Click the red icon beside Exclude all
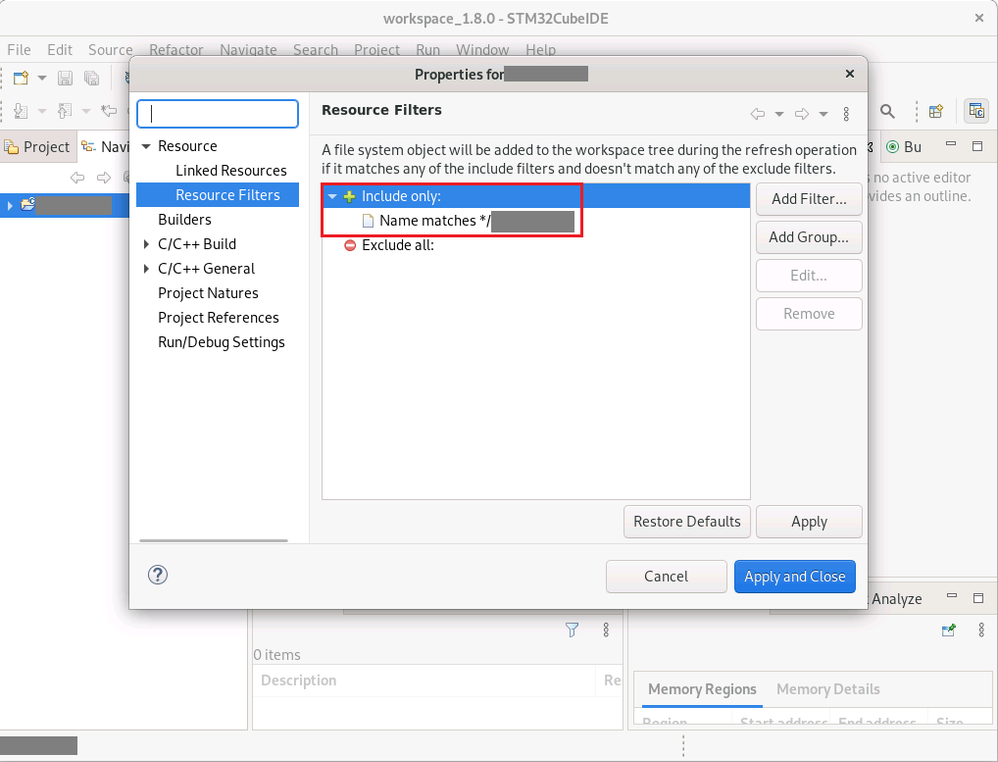Viewport: 998px width, 762px height. pos(350,245)
